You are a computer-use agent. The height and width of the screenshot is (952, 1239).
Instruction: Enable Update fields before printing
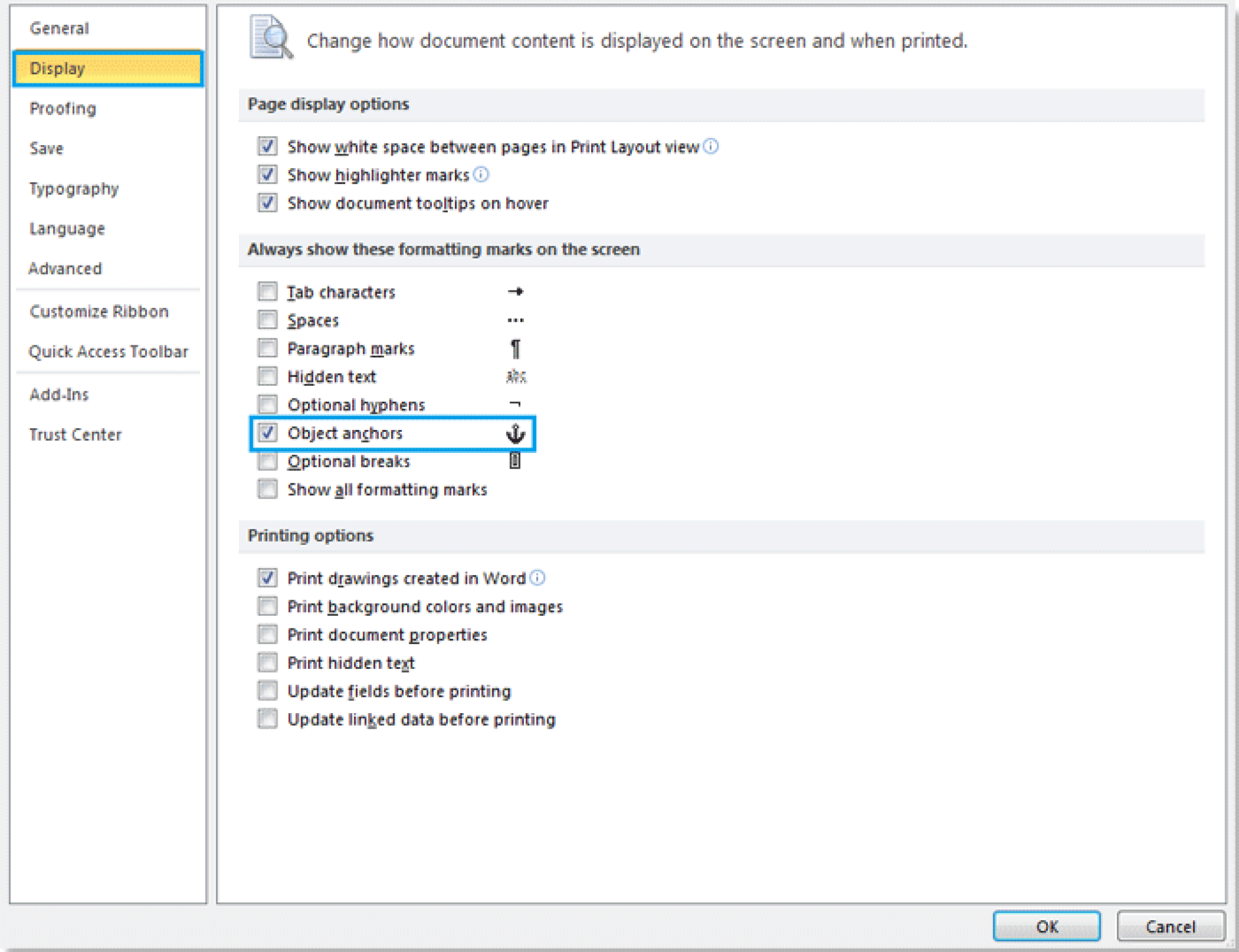267,691
